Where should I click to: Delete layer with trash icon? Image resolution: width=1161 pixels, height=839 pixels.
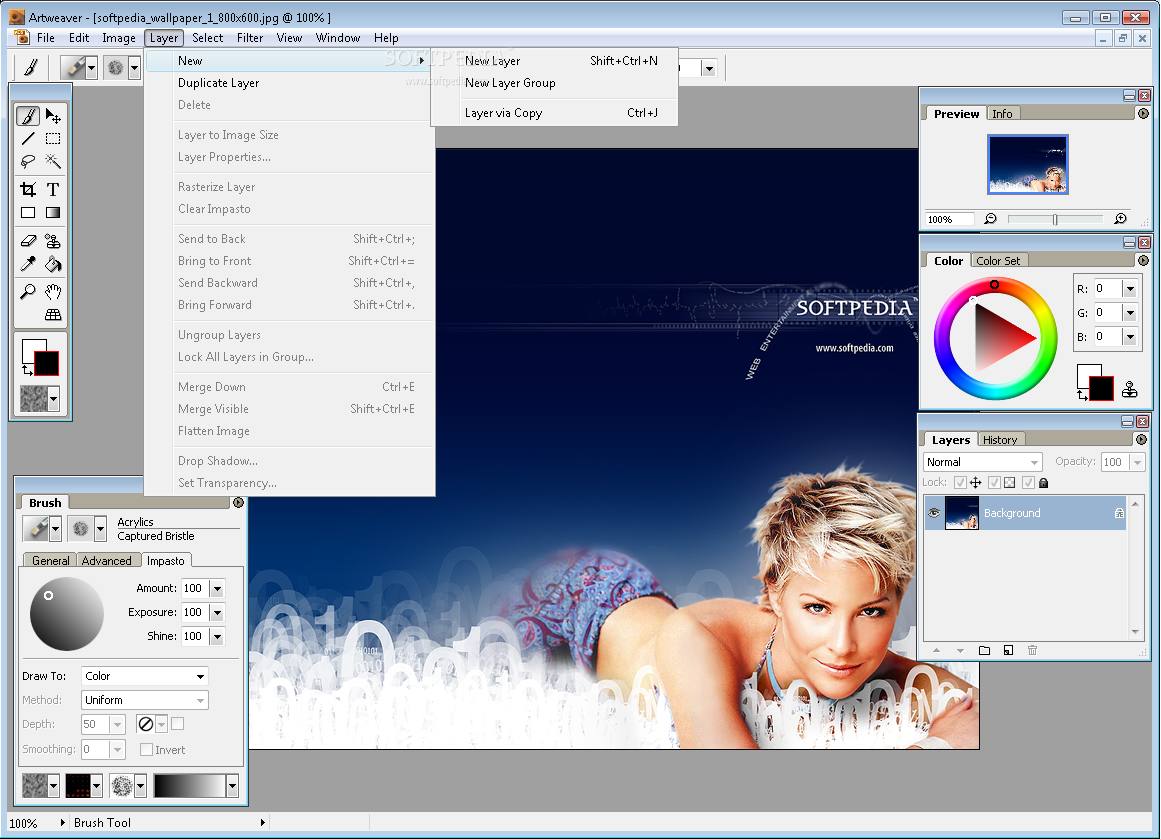click(1032, 650)
